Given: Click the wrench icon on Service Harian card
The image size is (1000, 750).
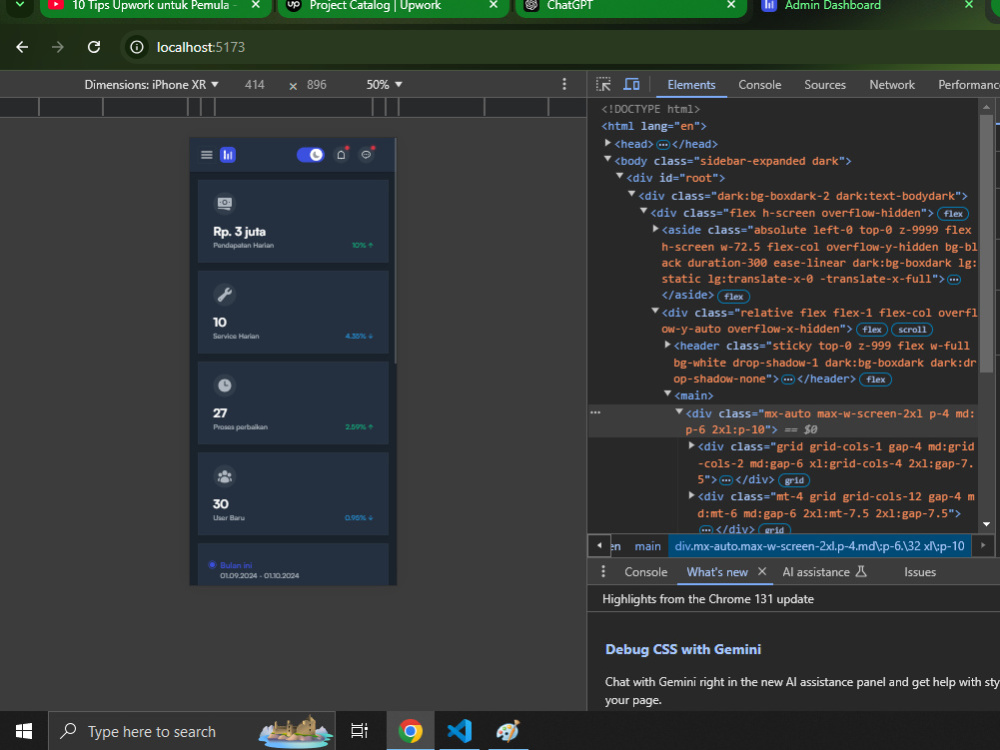Looking at the screenshot, I should [224, 295].
